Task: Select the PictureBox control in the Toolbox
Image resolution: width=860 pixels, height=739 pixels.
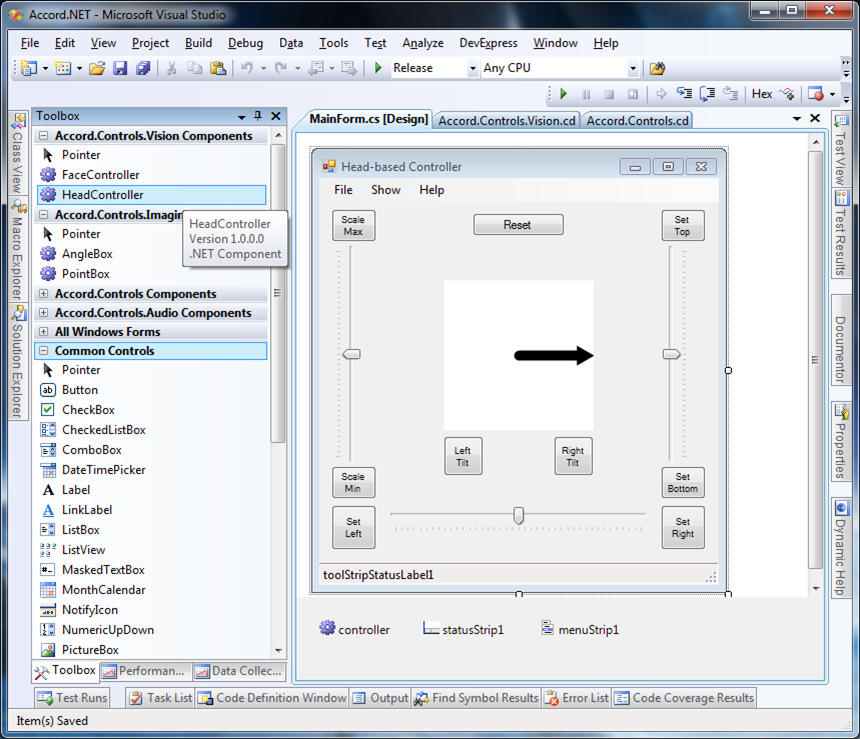Action: click(151, 650)
